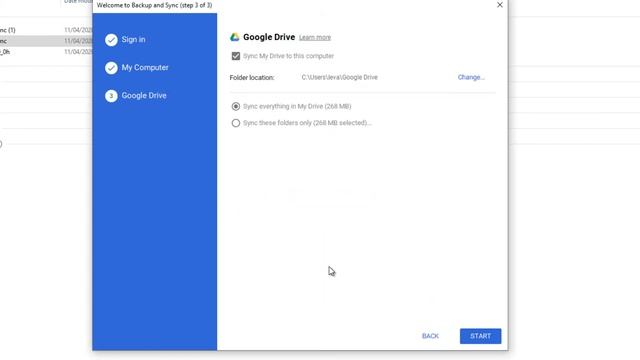Click the step 3 number circle icon
This screenshot has height=360, width=640.
coord(111,96)
